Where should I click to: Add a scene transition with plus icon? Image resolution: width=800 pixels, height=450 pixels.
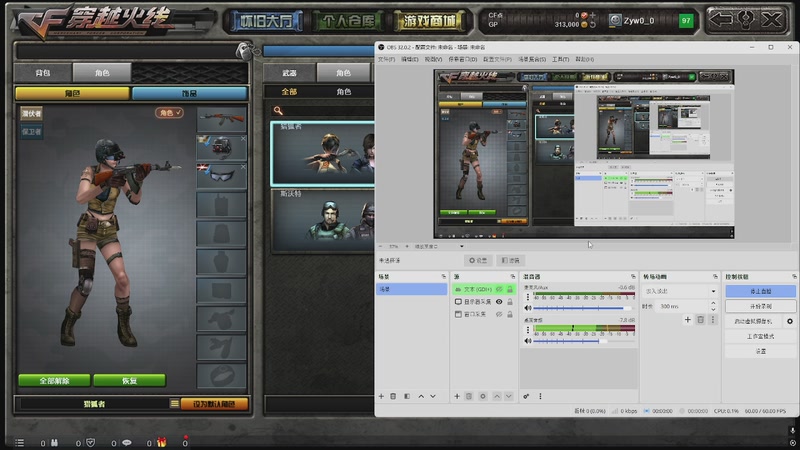688,319
